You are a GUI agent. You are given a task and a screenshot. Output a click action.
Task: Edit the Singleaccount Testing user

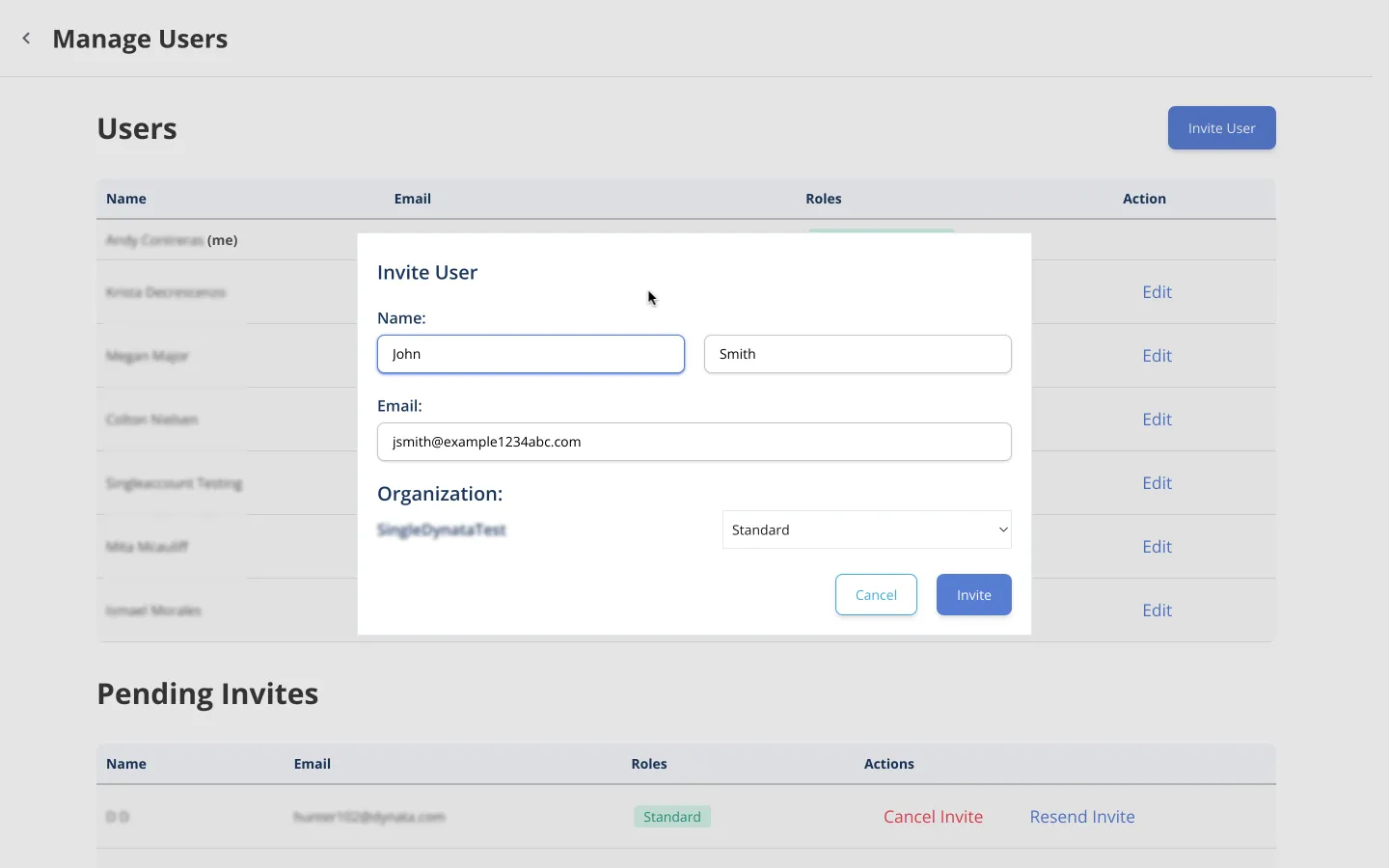click(1157, 483)
